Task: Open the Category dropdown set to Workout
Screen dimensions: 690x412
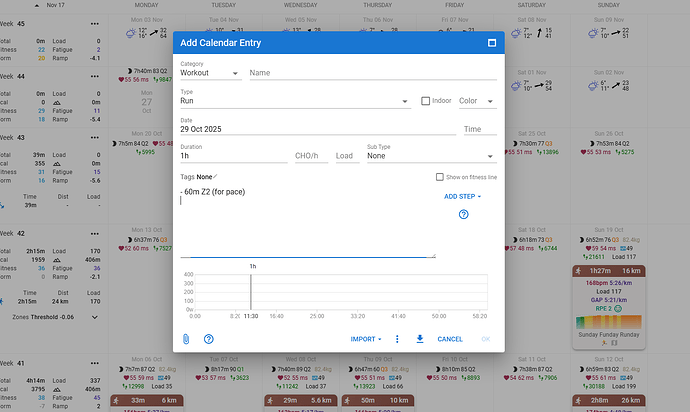Action: point(208,73)
